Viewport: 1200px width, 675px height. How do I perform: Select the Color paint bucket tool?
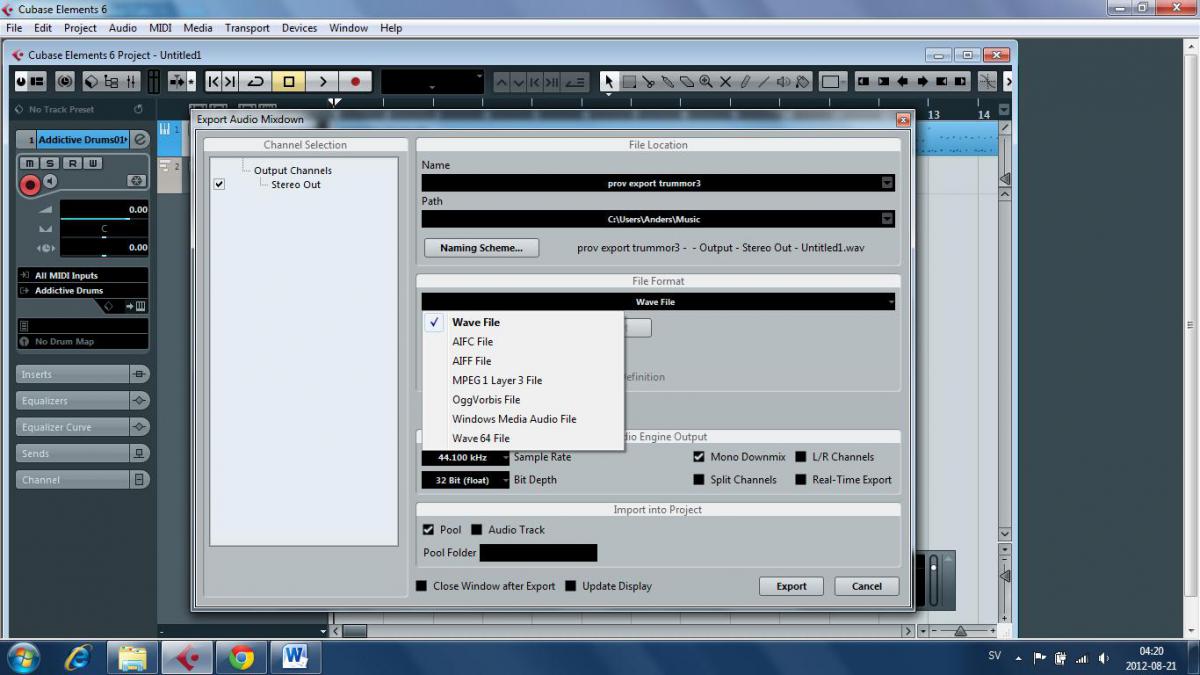[803, 82]
